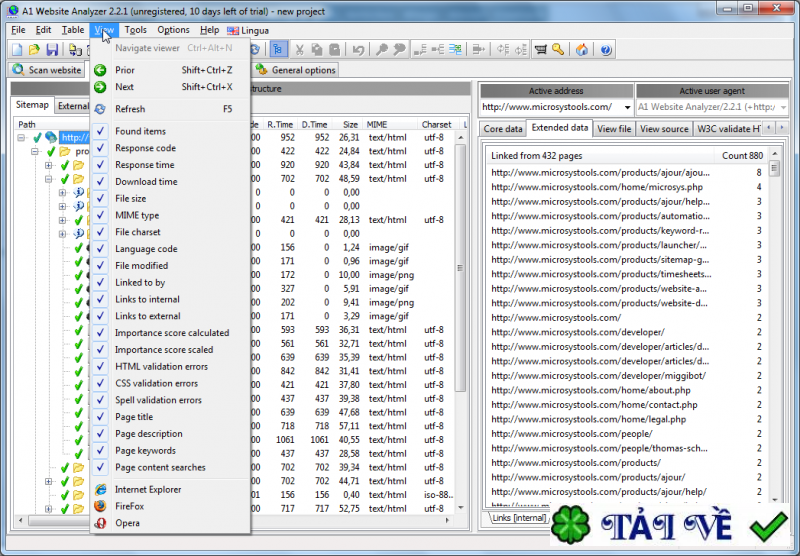Disable the Page title column
Viewport: 800px width, 556px height.
click(x=101, y=417)
